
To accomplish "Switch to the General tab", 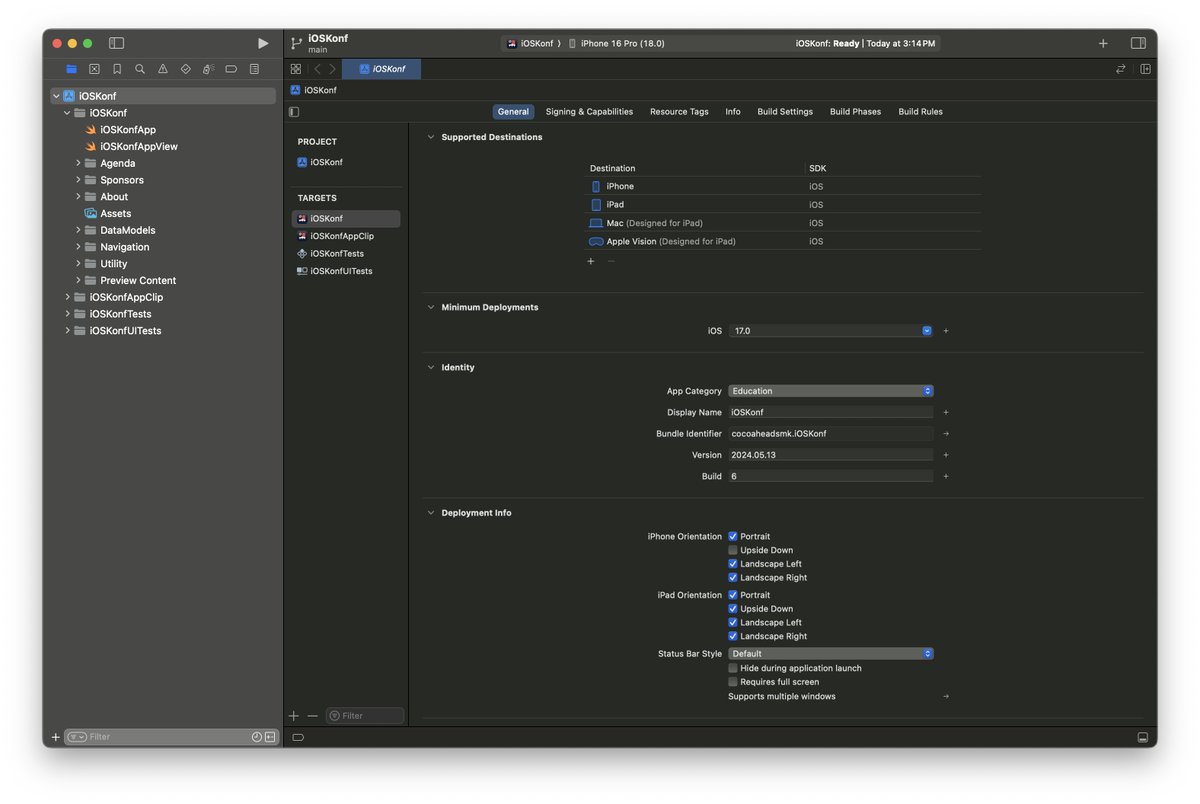I will pos(513,112).
